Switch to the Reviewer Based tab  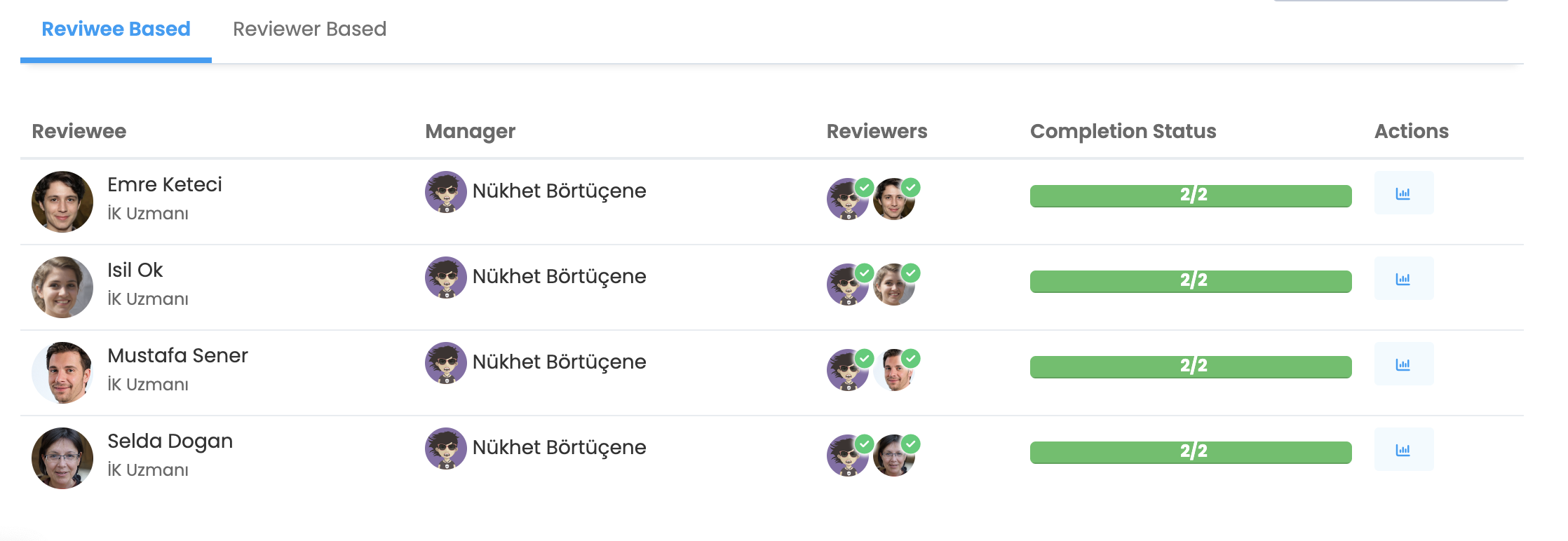(x=309, y=29)
